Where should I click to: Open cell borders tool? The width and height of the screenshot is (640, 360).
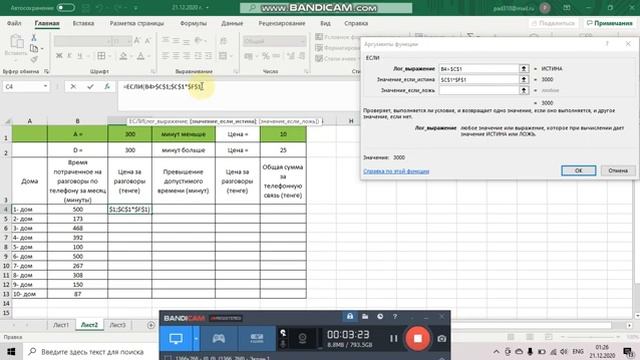101,56
